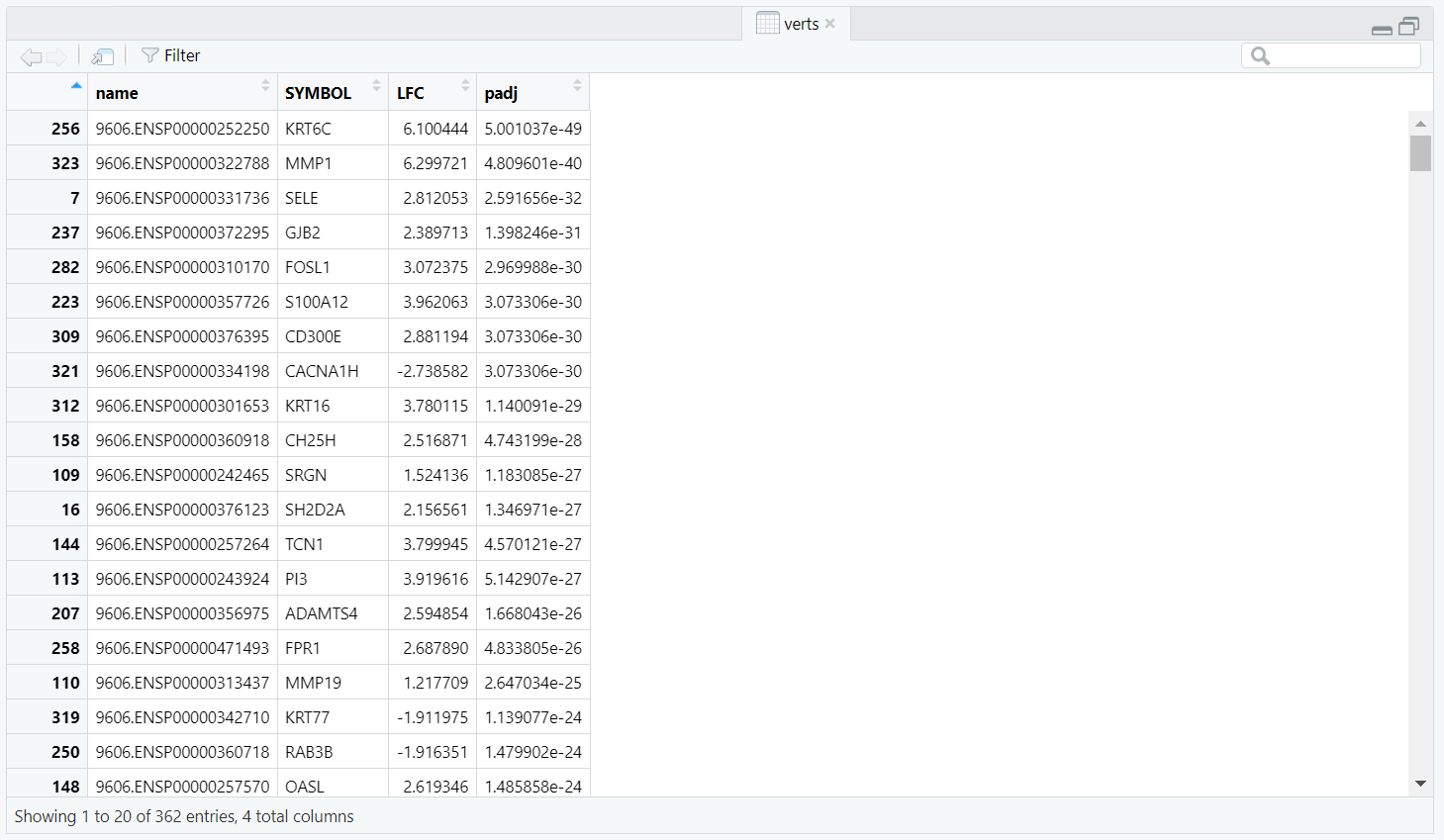1444x840 pixels.
Task: Switch to the verts tab
Action: click(801, 24)
